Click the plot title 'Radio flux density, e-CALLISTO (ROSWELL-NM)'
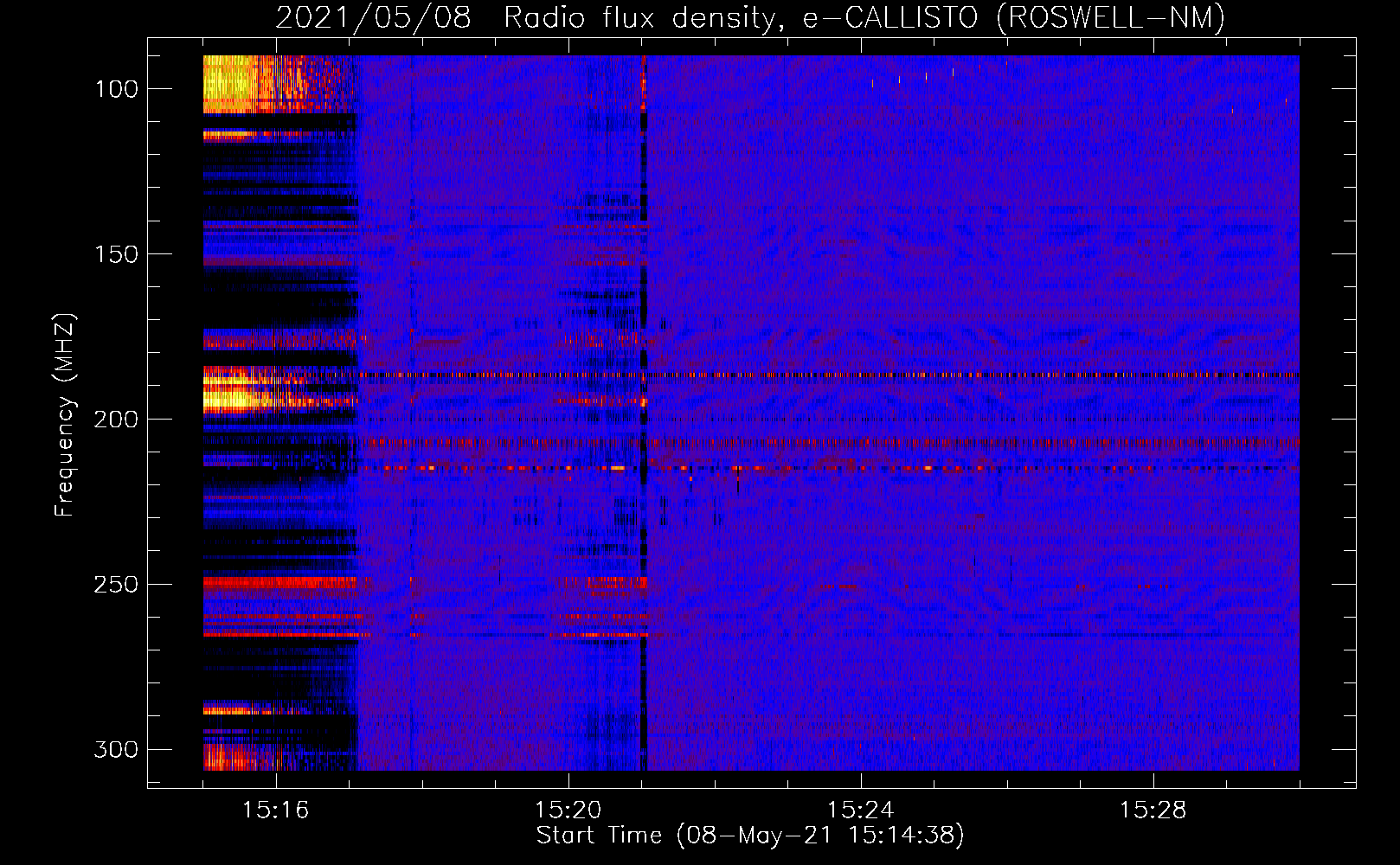Image resolution: width=1400 pixels, height=865 pixels. (864, 17)
